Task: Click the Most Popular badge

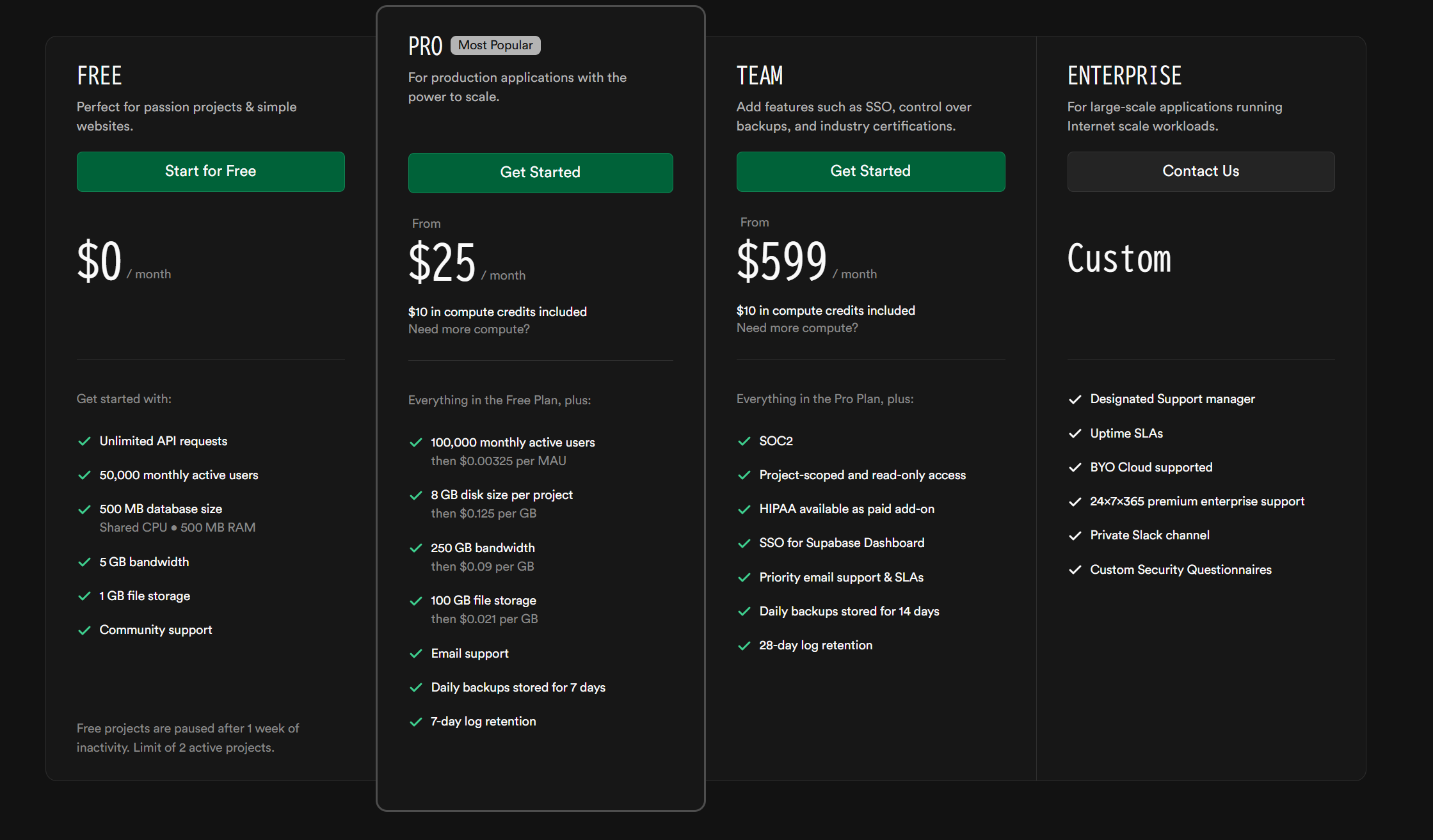Action: click(495, 45)
